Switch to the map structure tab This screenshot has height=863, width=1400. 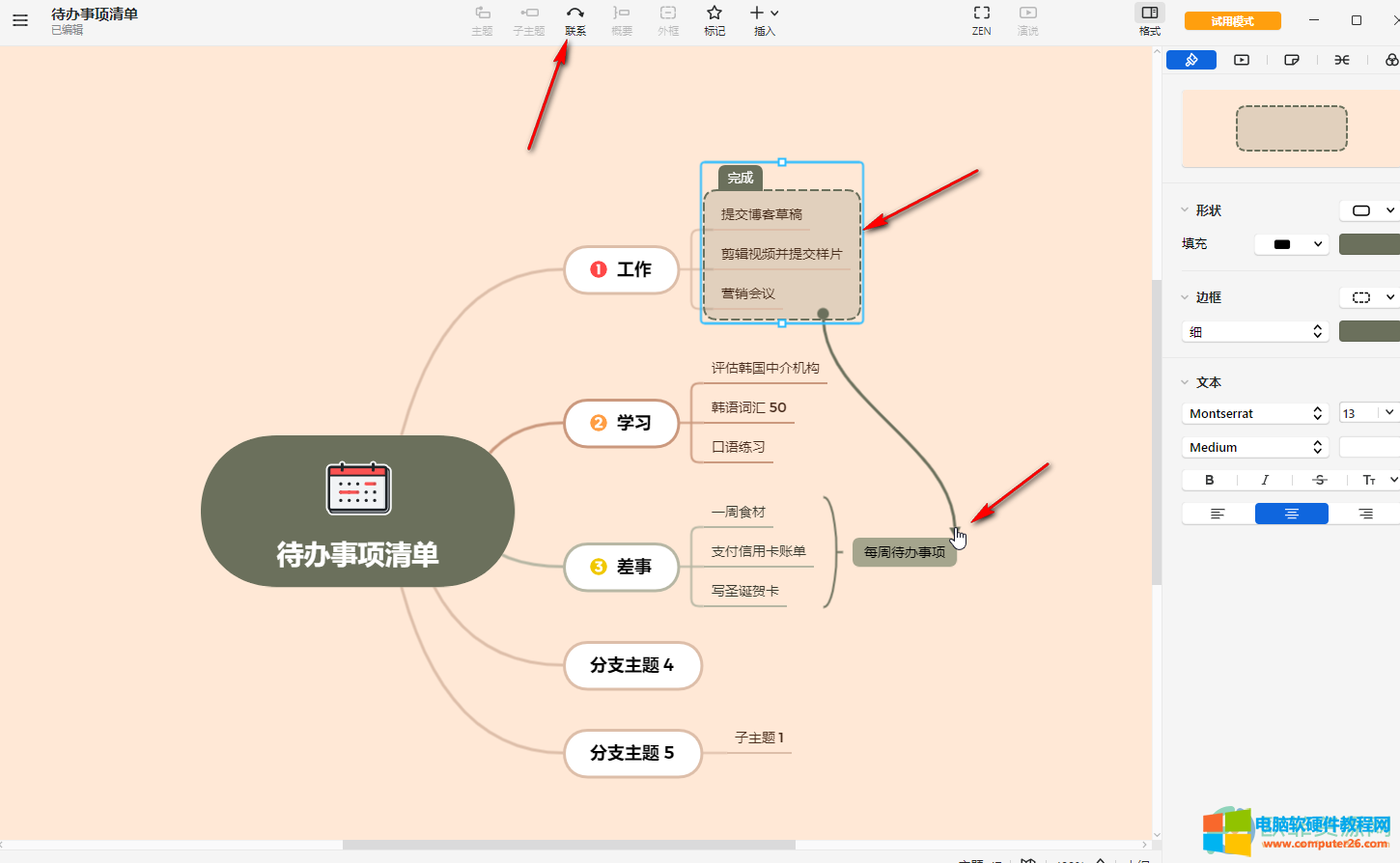point(1342,60)
